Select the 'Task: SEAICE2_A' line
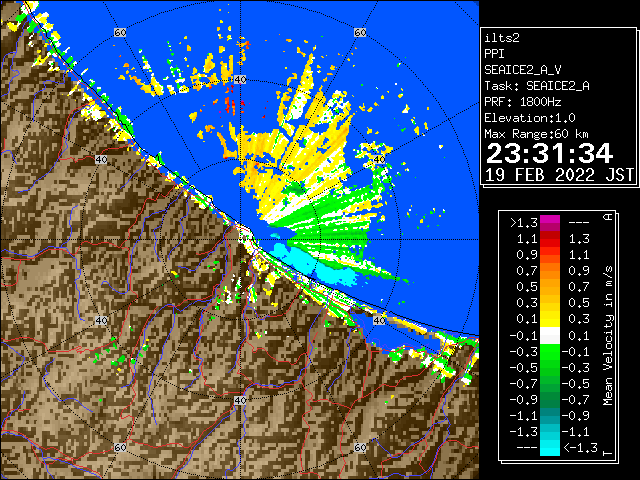 click(537, 86)
